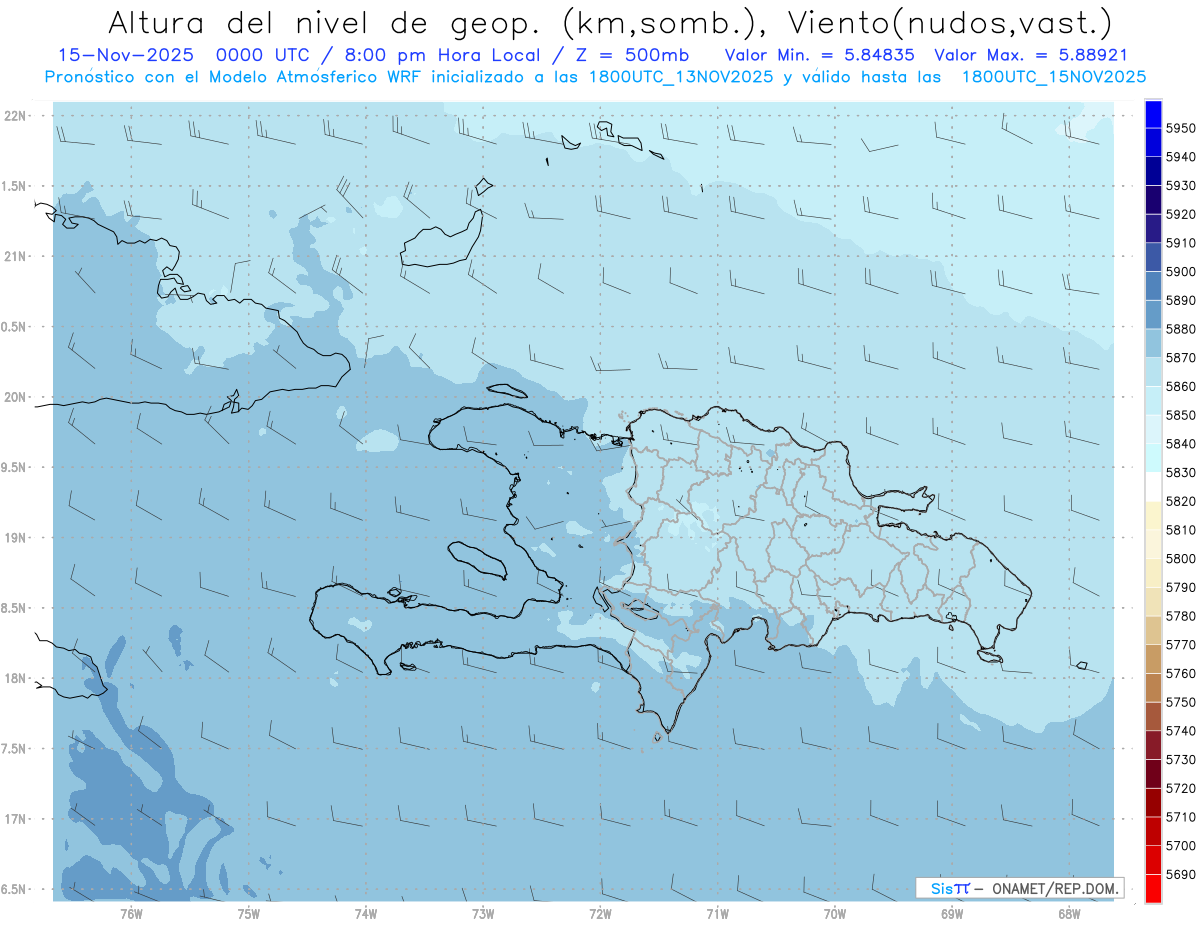Click the '5710' colorbar value

coord(1181,816)
